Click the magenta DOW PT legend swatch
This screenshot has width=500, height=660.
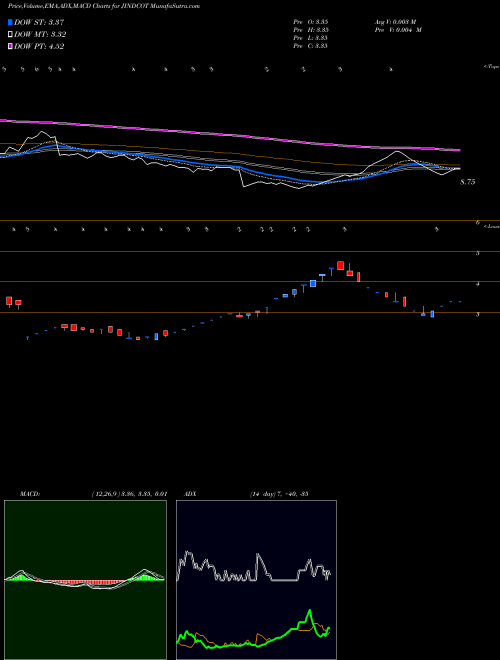pos(11,47)
